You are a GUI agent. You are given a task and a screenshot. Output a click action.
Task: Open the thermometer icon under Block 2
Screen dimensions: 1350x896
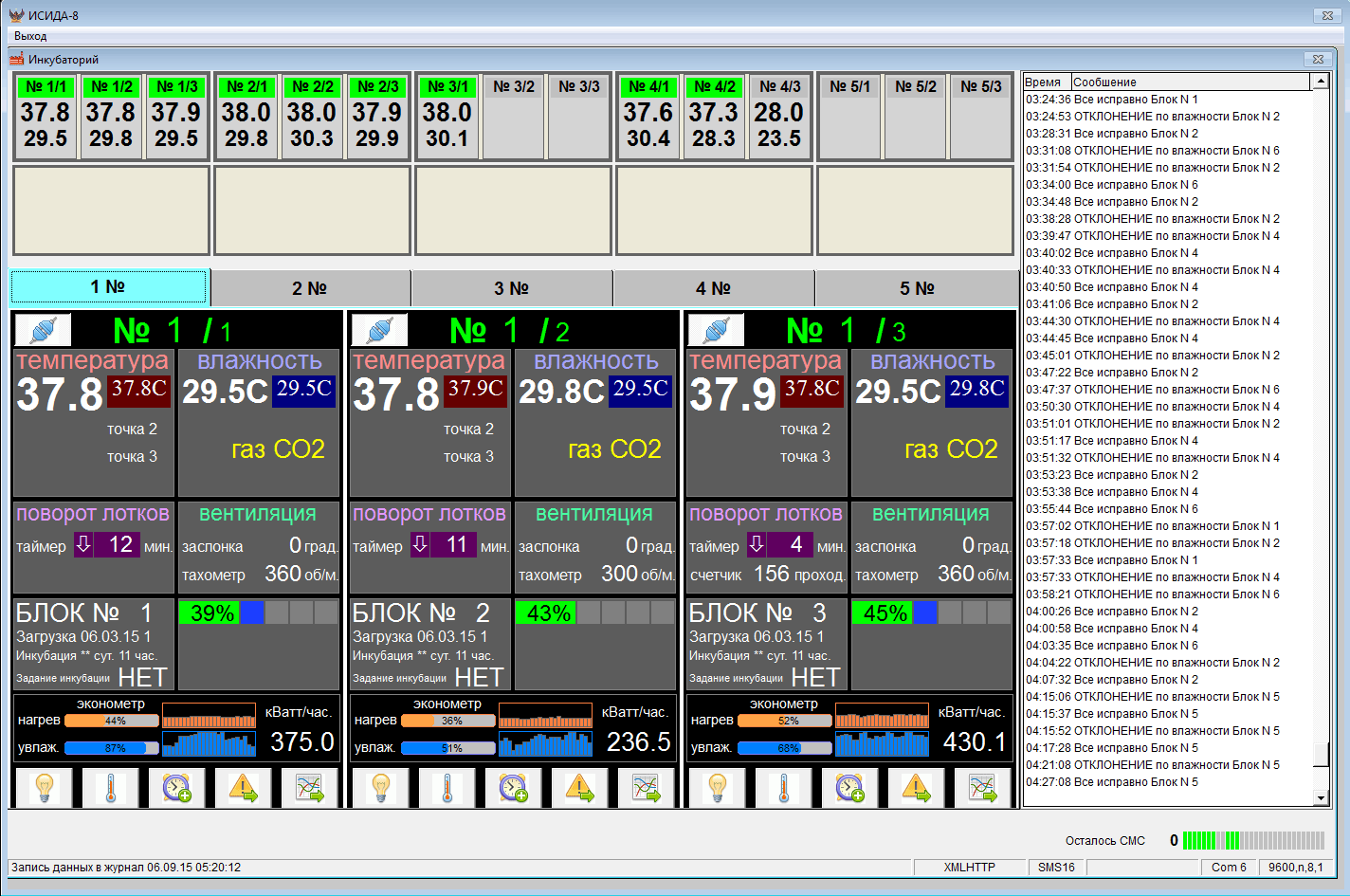coord(447,787)
